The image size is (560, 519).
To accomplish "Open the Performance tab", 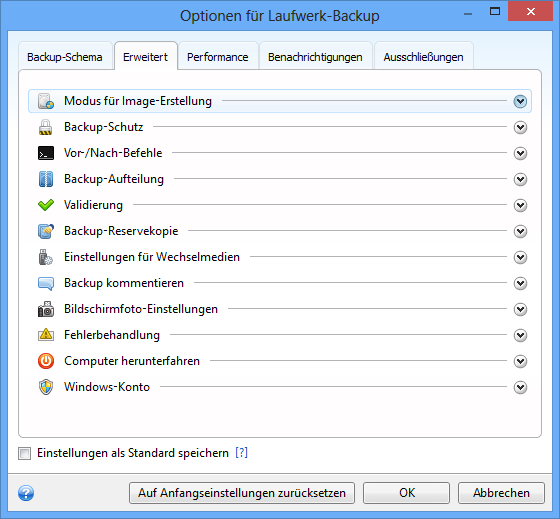I will coord(218,56).
